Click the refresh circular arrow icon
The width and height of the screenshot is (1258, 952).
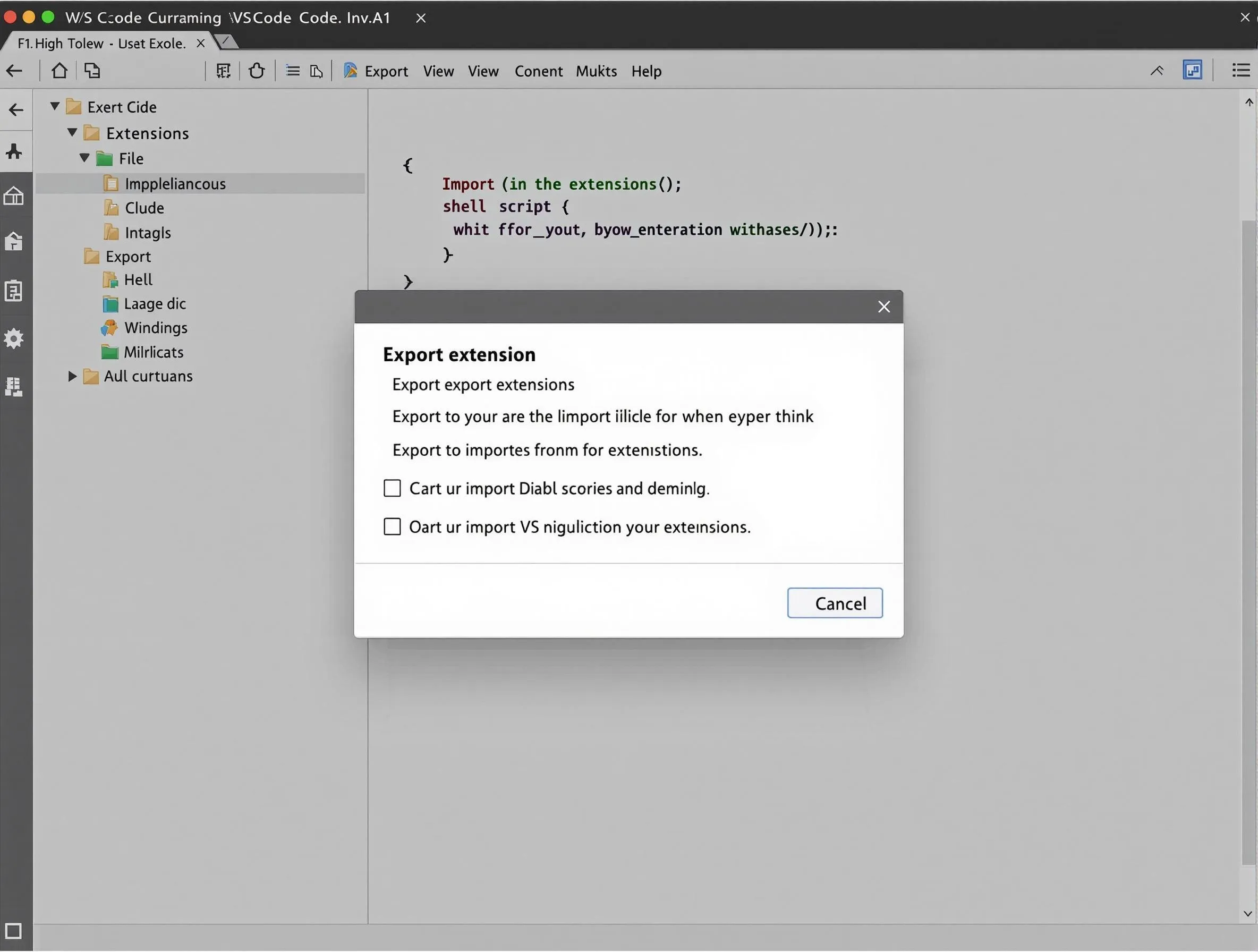[257, 71]
